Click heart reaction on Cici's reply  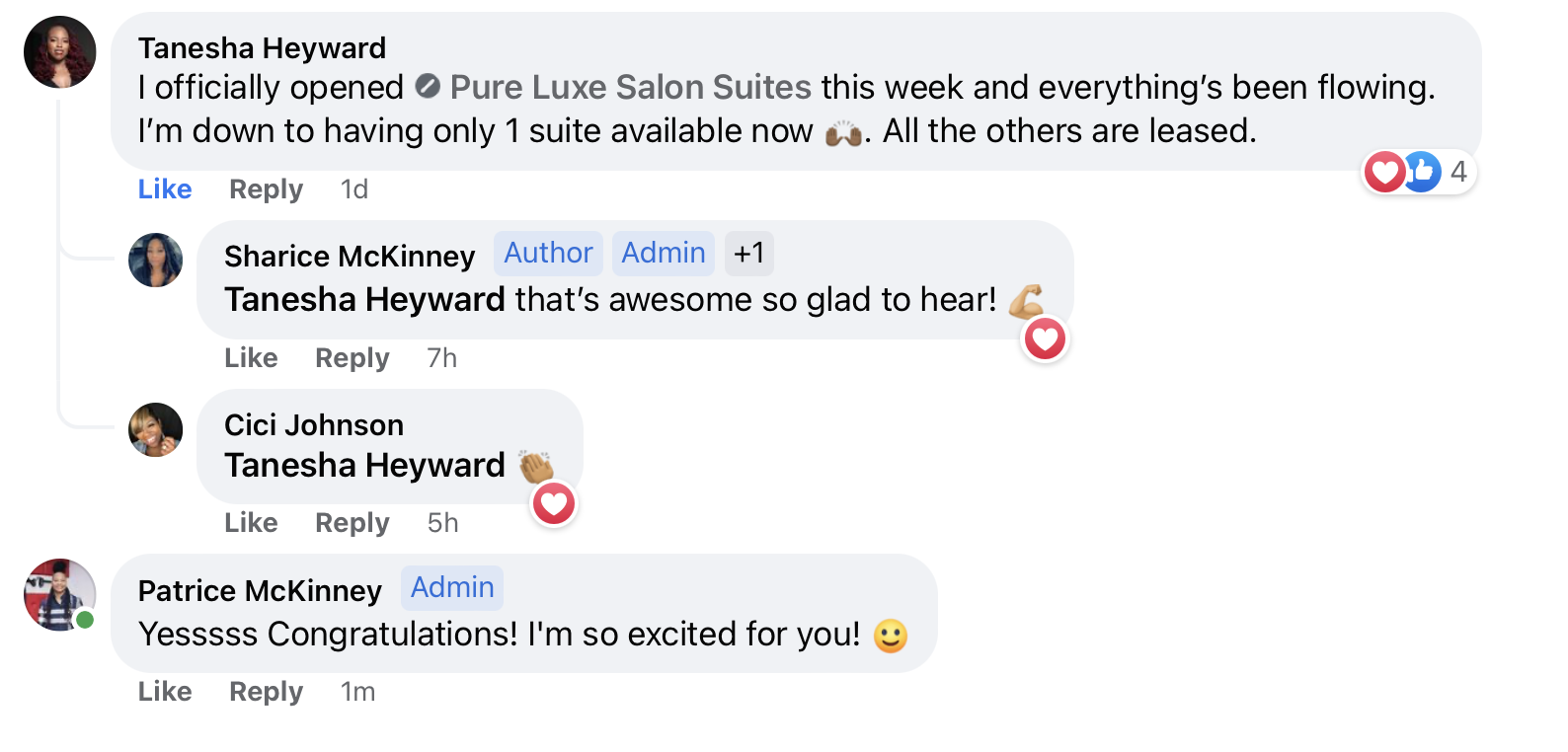(x=554, y=504)
